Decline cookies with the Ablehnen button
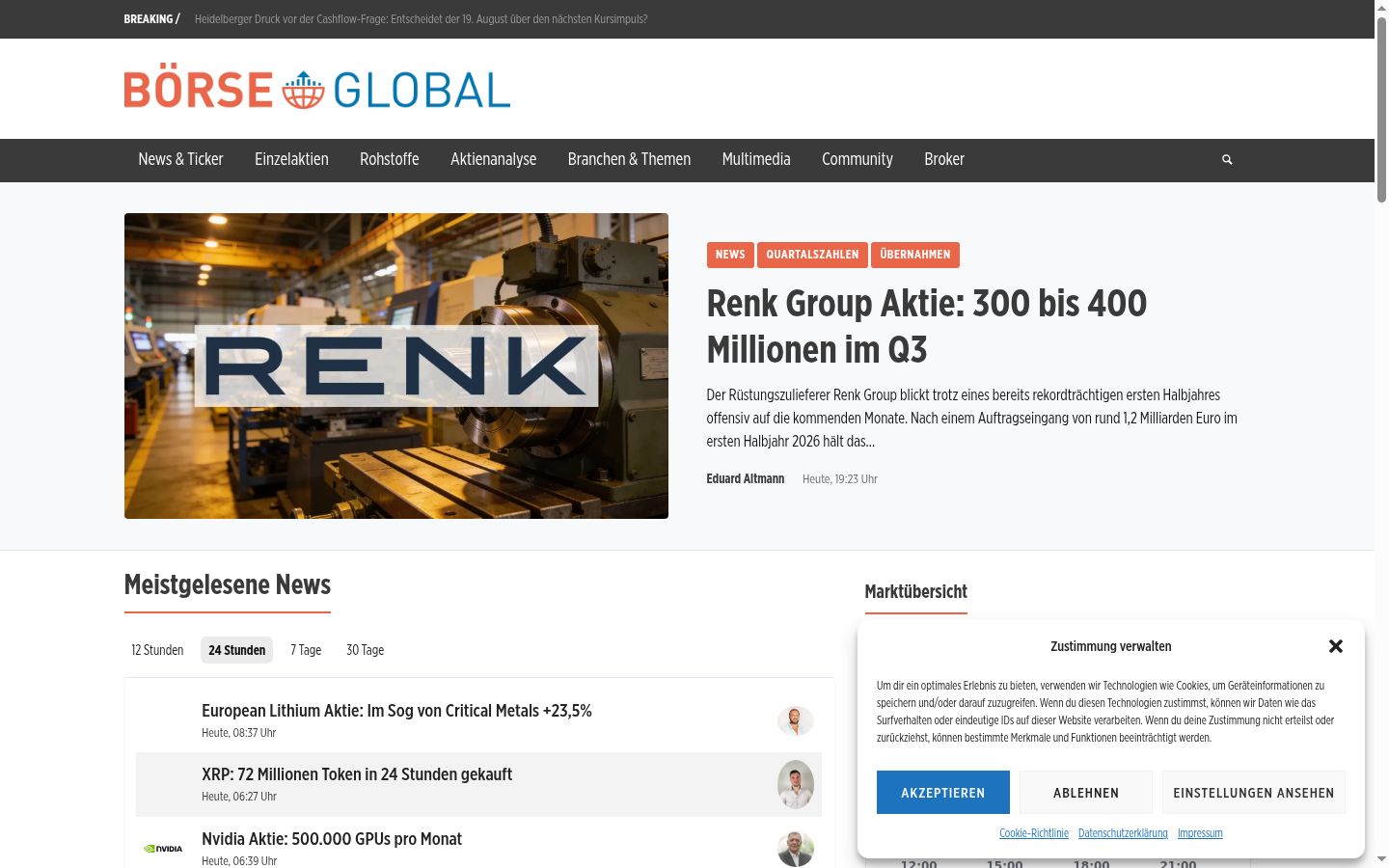Viewport: 1389px width, 868px height. (1086, 793)
